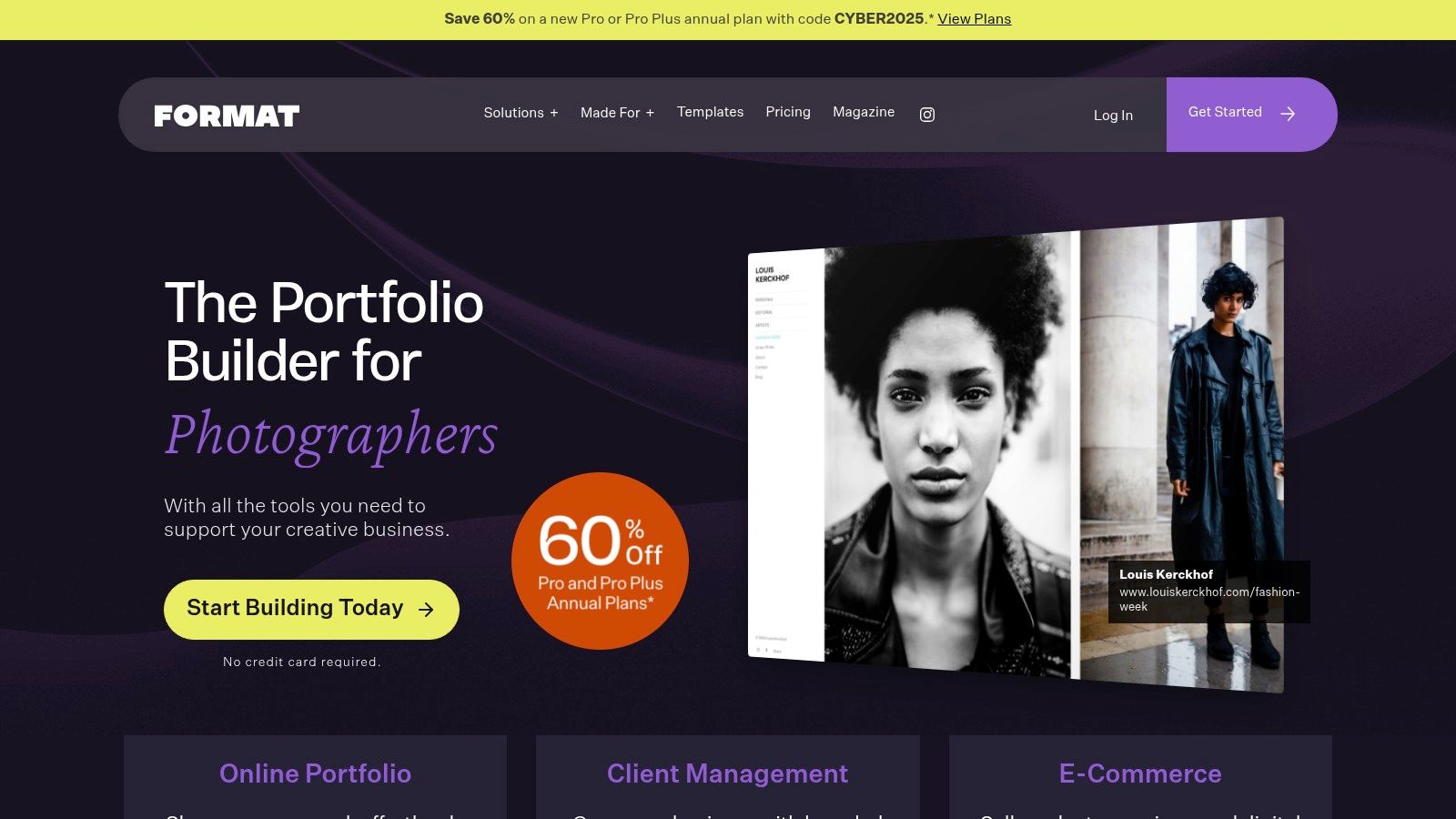Click the Louis Kerckhof caption link
The height and width of the screenshot is (819, 1456).
[1208, 591]
